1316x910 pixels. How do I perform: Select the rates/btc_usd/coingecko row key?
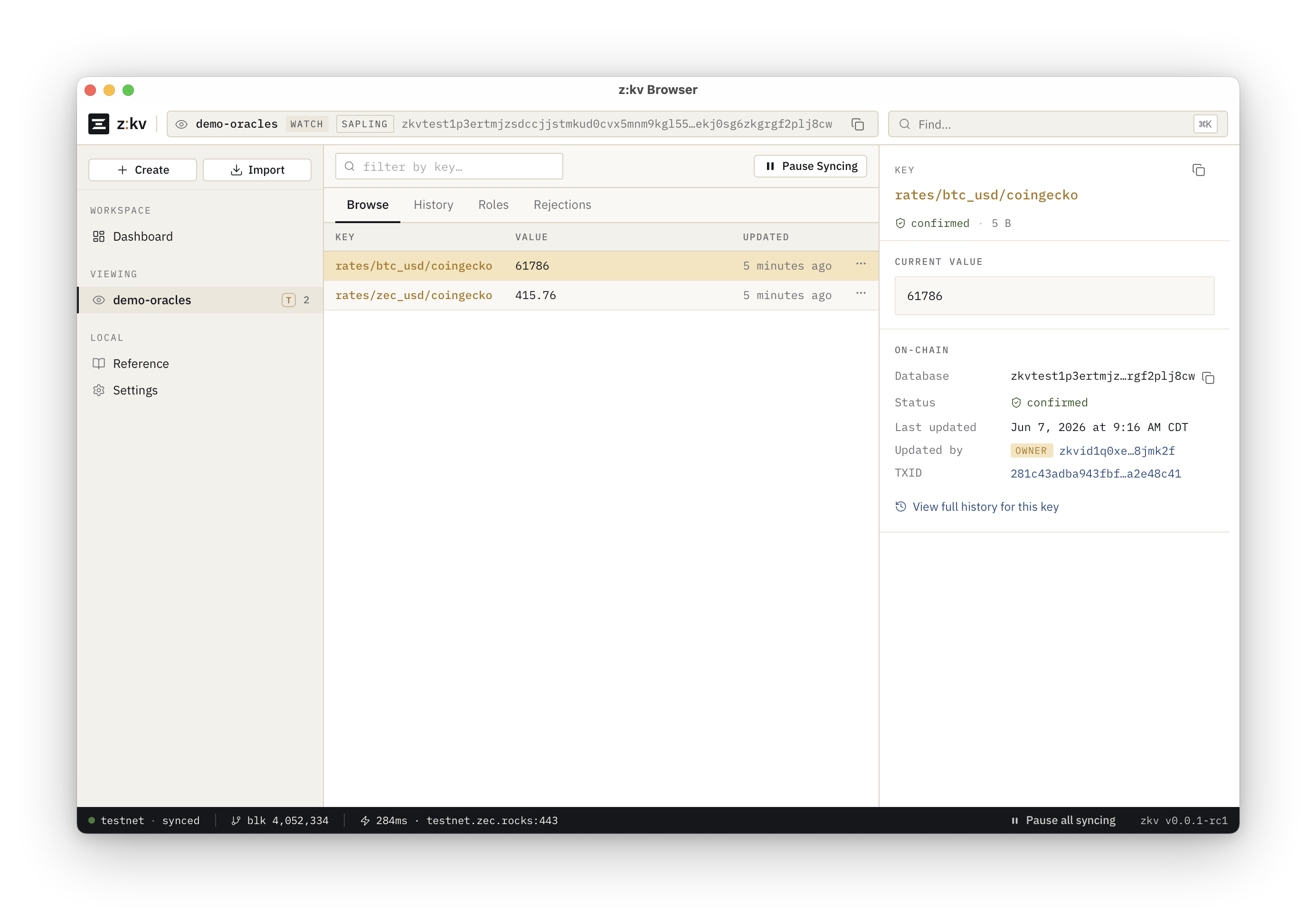(414, 266)
